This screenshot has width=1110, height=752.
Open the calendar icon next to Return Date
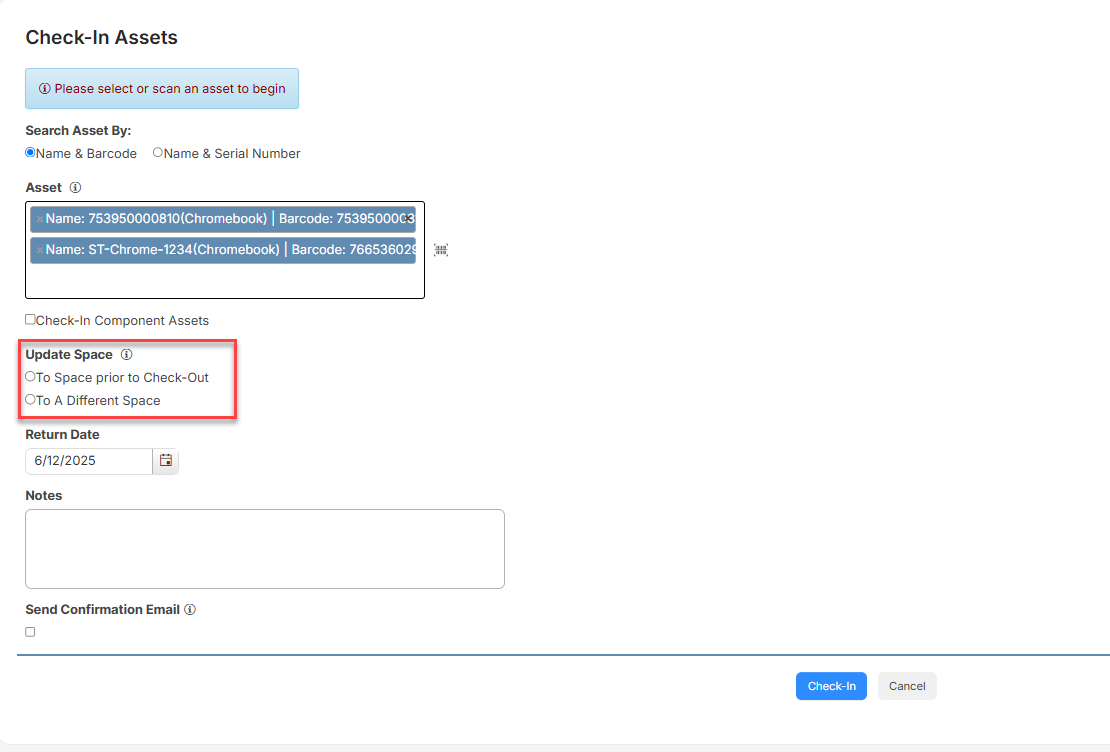point(165,461)
